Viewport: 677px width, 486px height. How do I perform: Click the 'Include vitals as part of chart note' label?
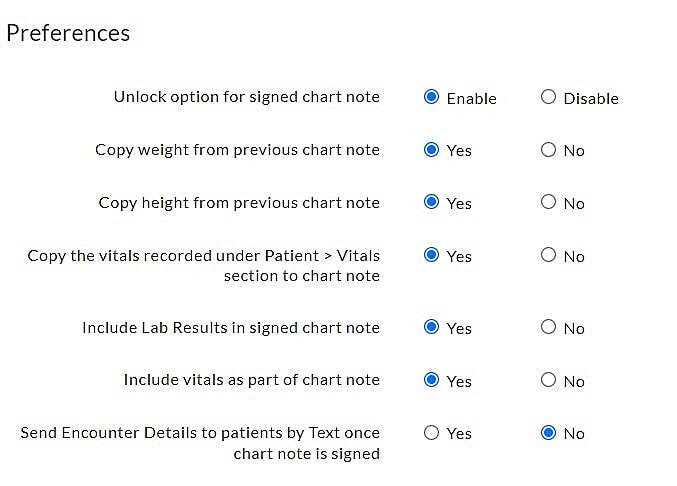pyautogui.click(x=251, y=380)
